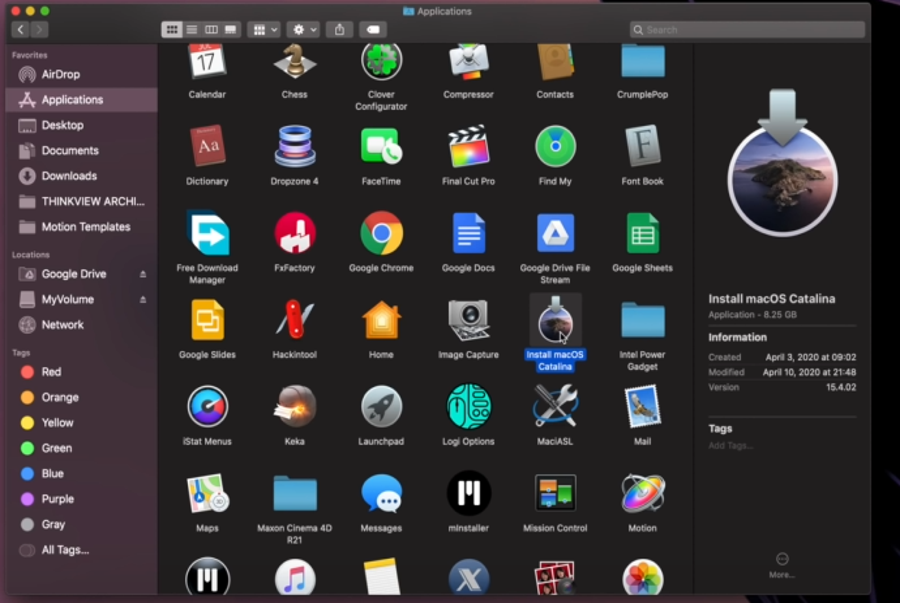900x603 pixels.
Task: Switch to column view
Action: point(211,29)
